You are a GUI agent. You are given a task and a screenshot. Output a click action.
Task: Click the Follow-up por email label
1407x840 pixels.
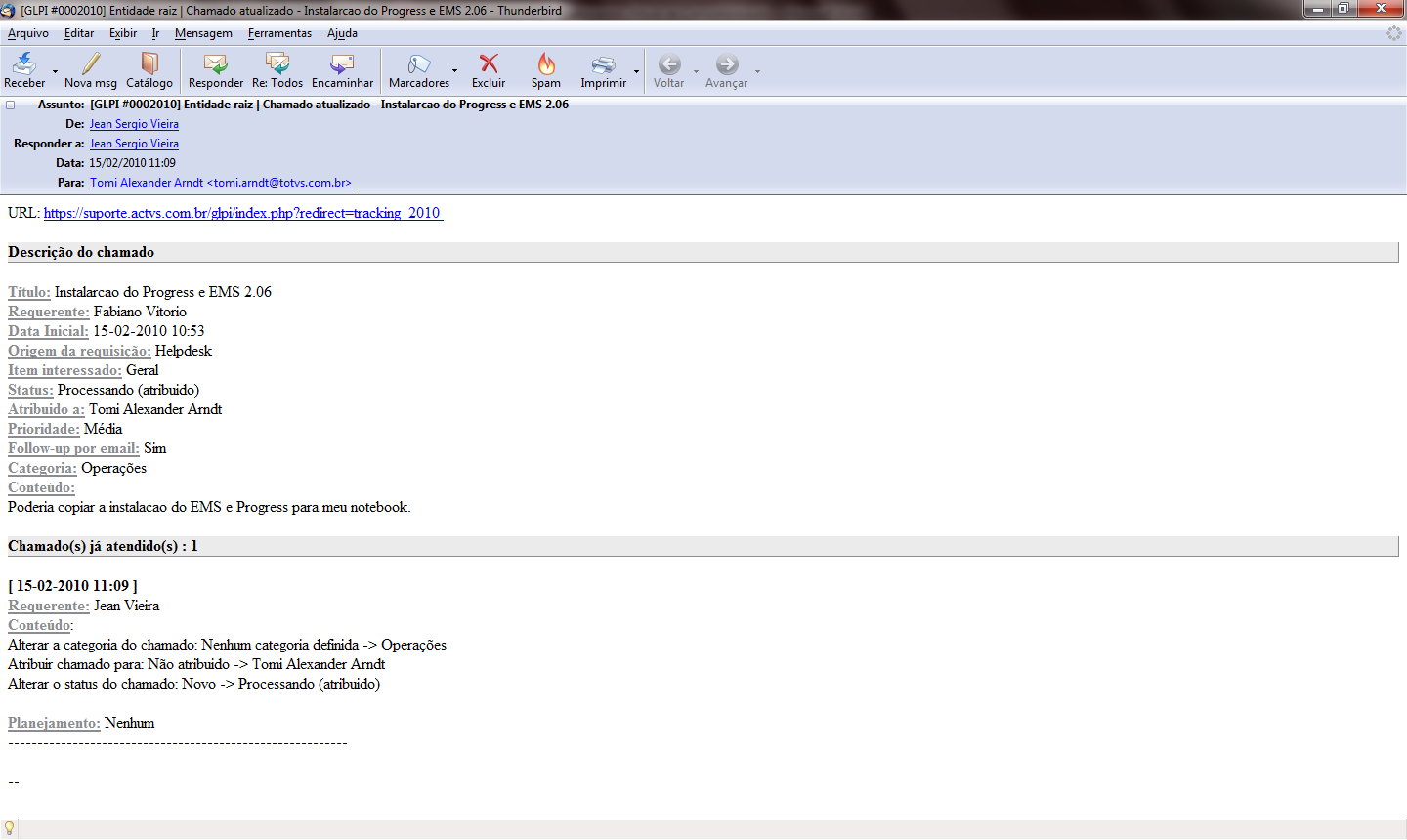[73, 448]
